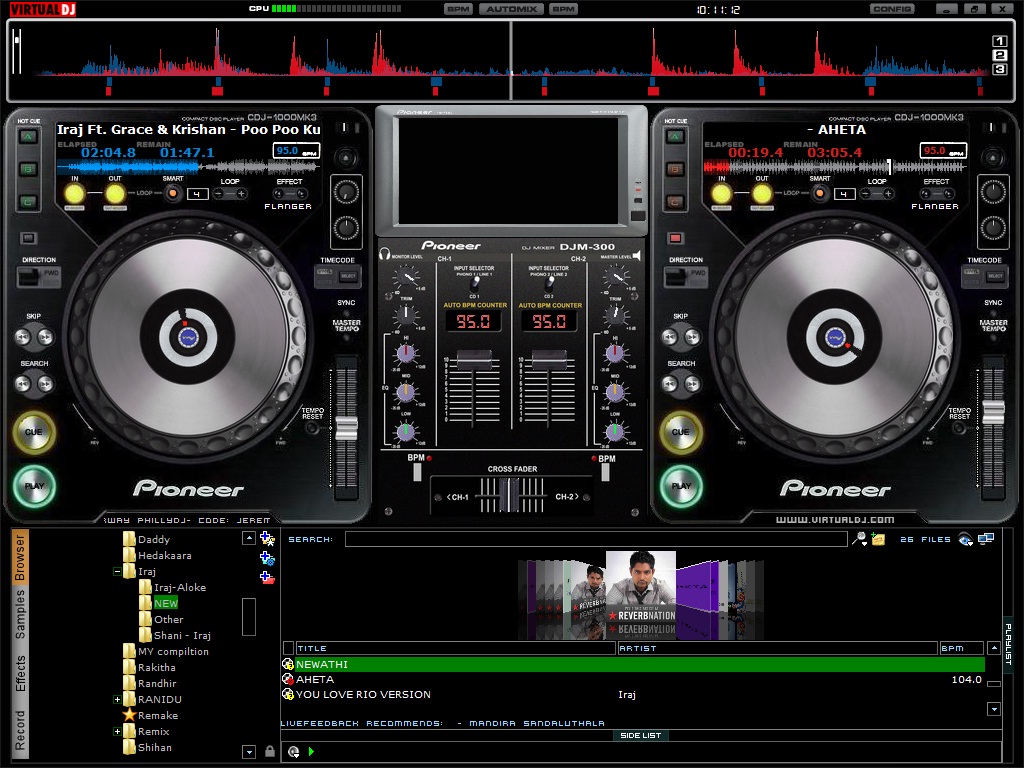1024x768 pixels.
Task: Select waveform view 3
Action: [999, 69]
